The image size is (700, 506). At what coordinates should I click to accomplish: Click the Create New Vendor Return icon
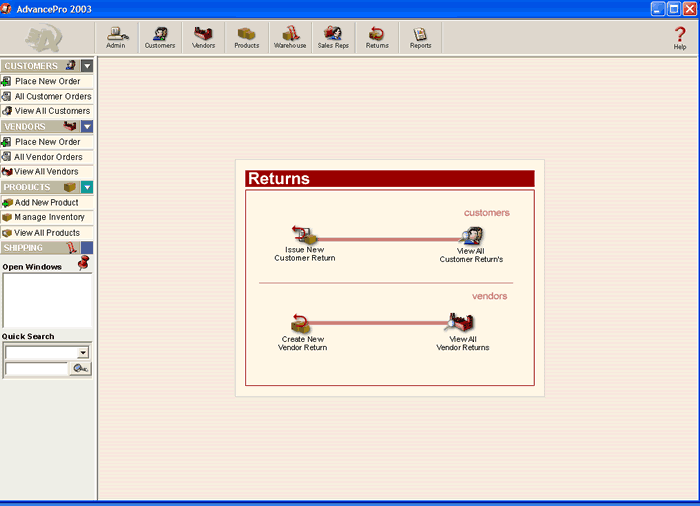tap(300, 323)
